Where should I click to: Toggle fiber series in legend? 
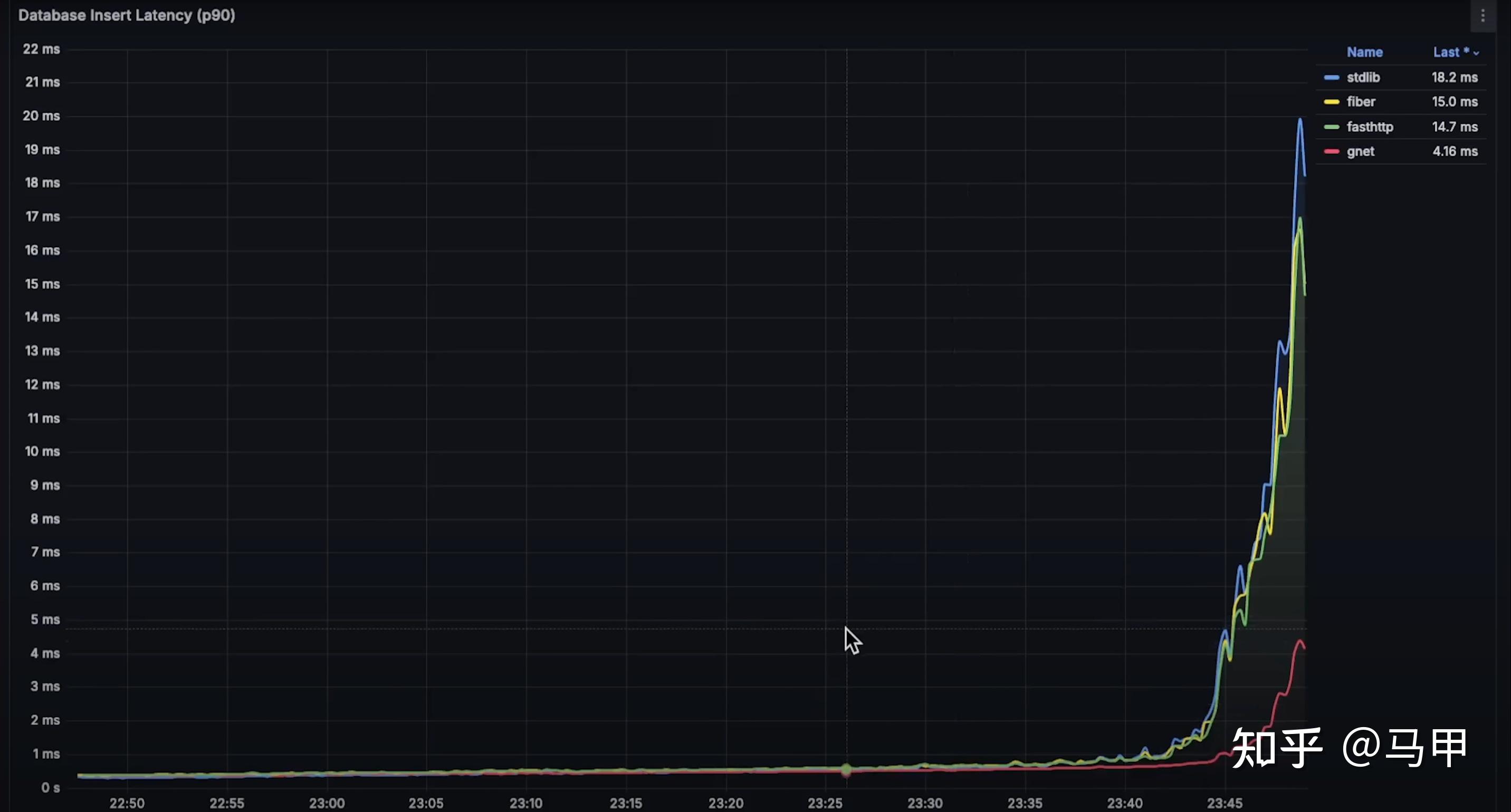pyautogui.click(x=1360, y=102)
